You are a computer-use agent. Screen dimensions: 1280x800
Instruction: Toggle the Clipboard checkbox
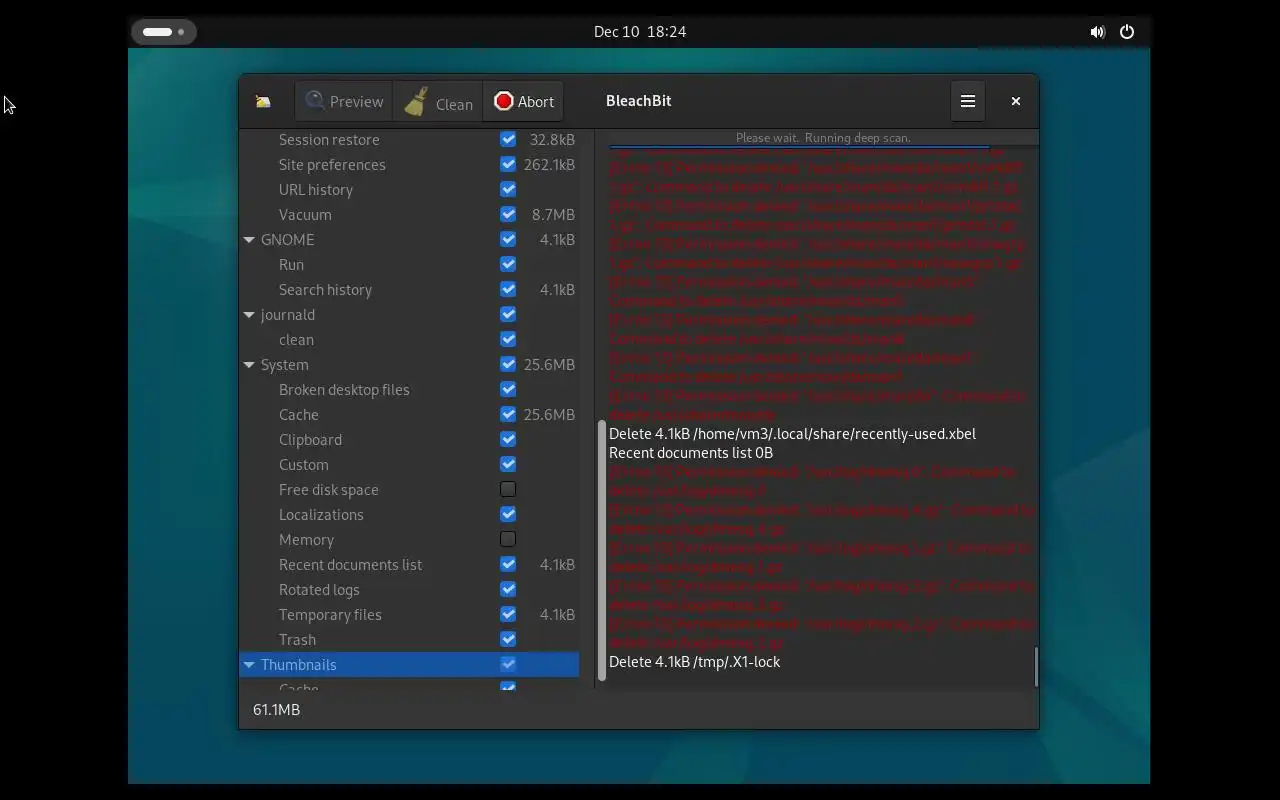pos(508,439)
